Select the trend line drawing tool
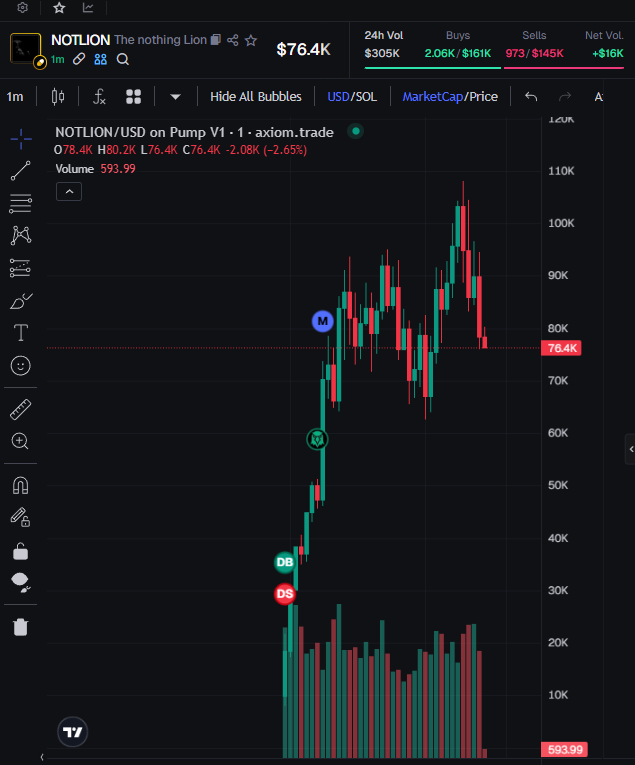The image size is (635, 765). click(20, 171)
